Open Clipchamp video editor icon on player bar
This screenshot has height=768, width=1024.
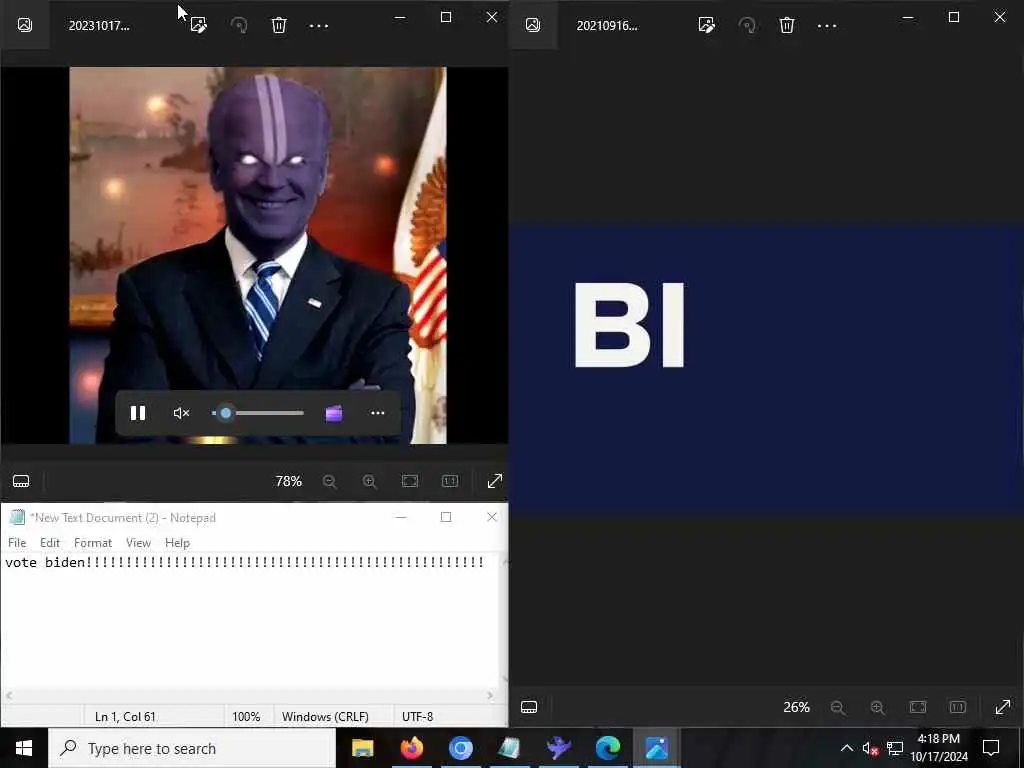[x=334, y=413]
